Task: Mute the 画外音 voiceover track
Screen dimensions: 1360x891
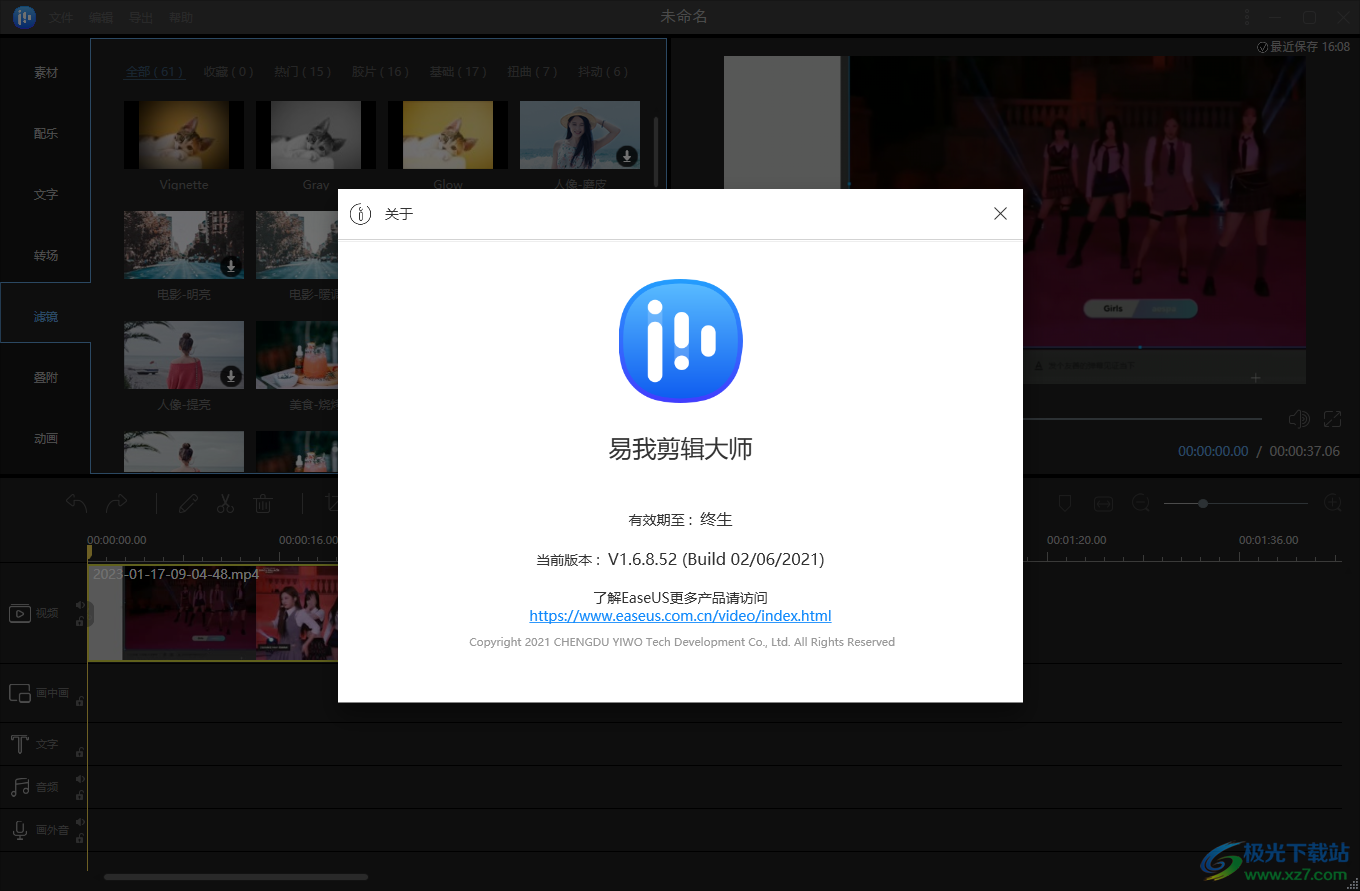Action: tap(80, 822)
